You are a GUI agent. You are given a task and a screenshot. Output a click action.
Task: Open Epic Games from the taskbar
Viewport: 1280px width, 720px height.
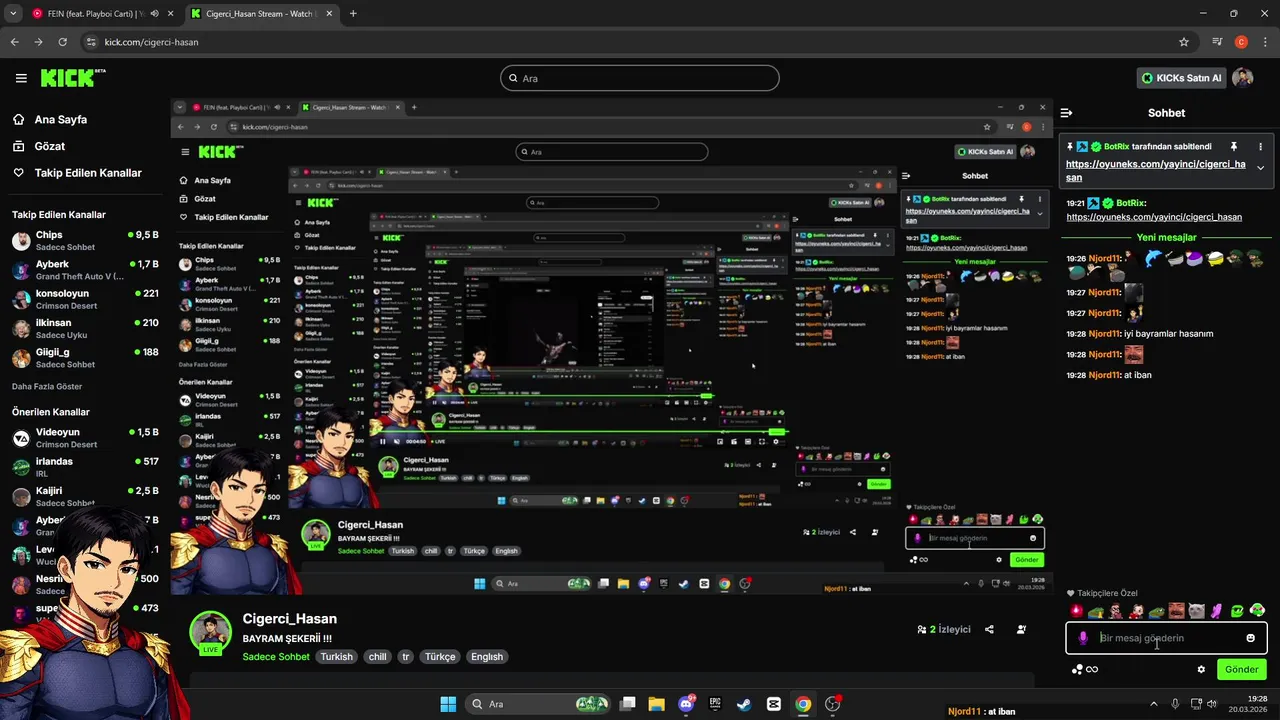pyautogui.click(x=715, y=704)
